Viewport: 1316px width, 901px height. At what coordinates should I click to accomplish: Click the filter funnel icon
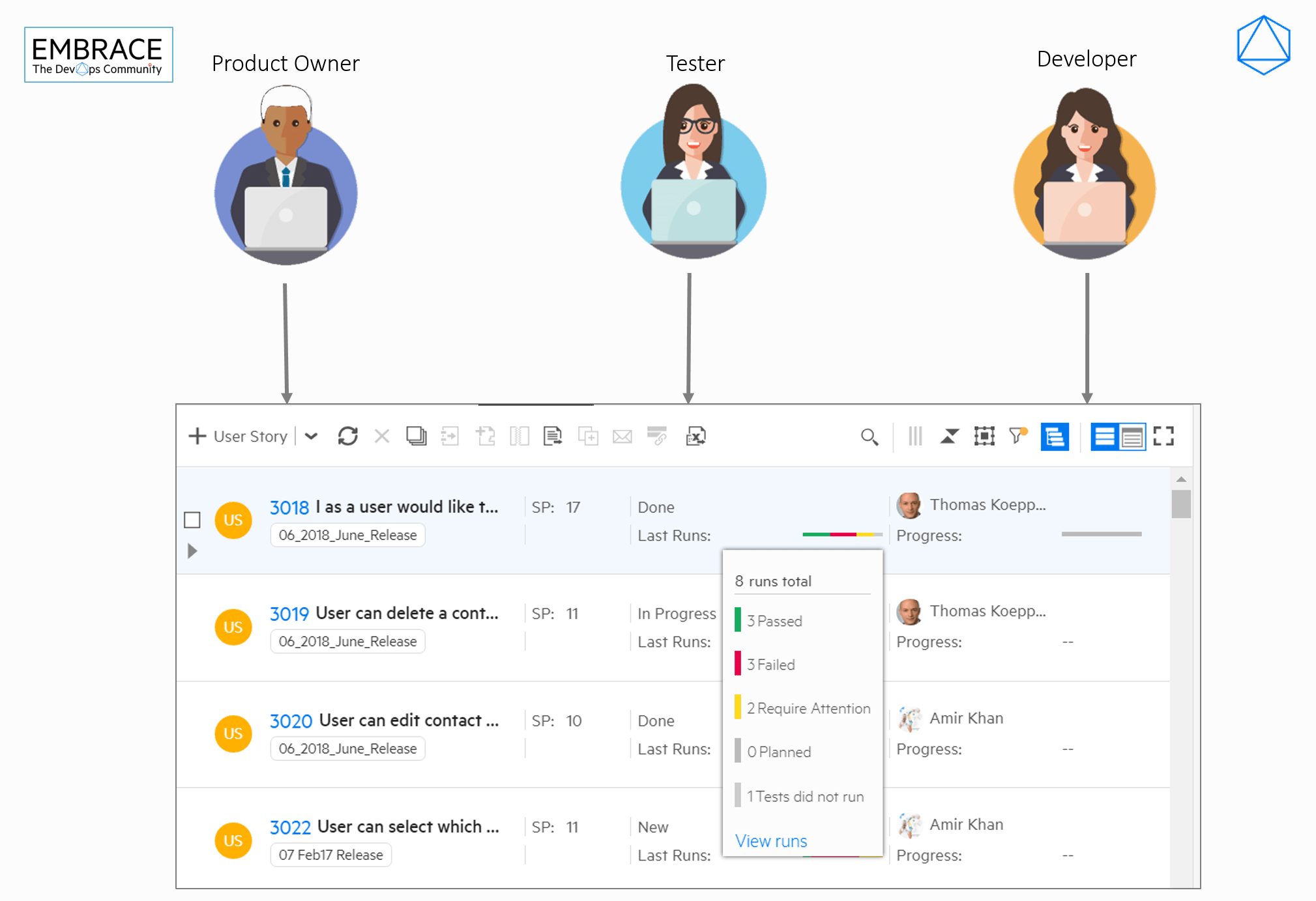point(1017,436)
